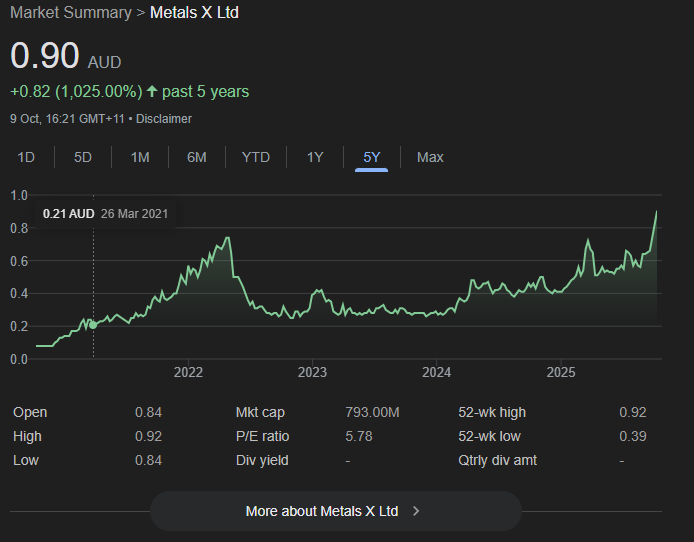The image size is (694, 542).
Task: Switch chart to 6M range
Action: tap(197, 158)
